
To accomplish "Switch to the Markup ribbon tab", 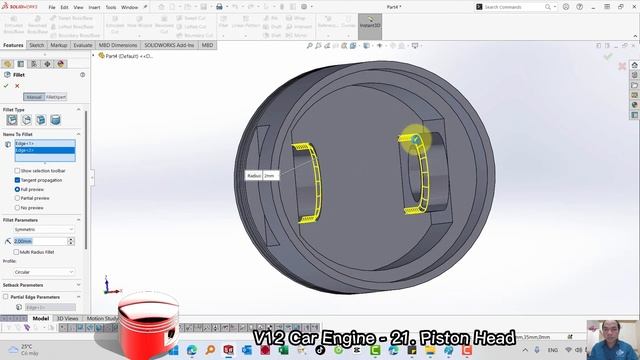I will point(59,45).
